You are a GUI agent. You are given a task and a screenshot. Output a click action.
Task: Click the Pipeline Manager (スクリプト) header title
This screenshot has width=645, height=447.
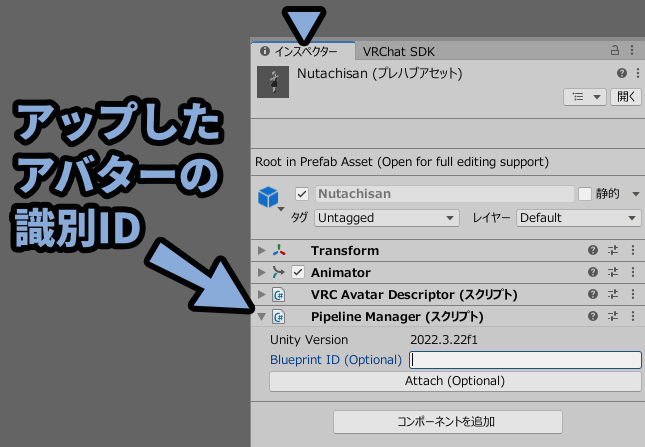pyautogui.click(x=397, y=317)
